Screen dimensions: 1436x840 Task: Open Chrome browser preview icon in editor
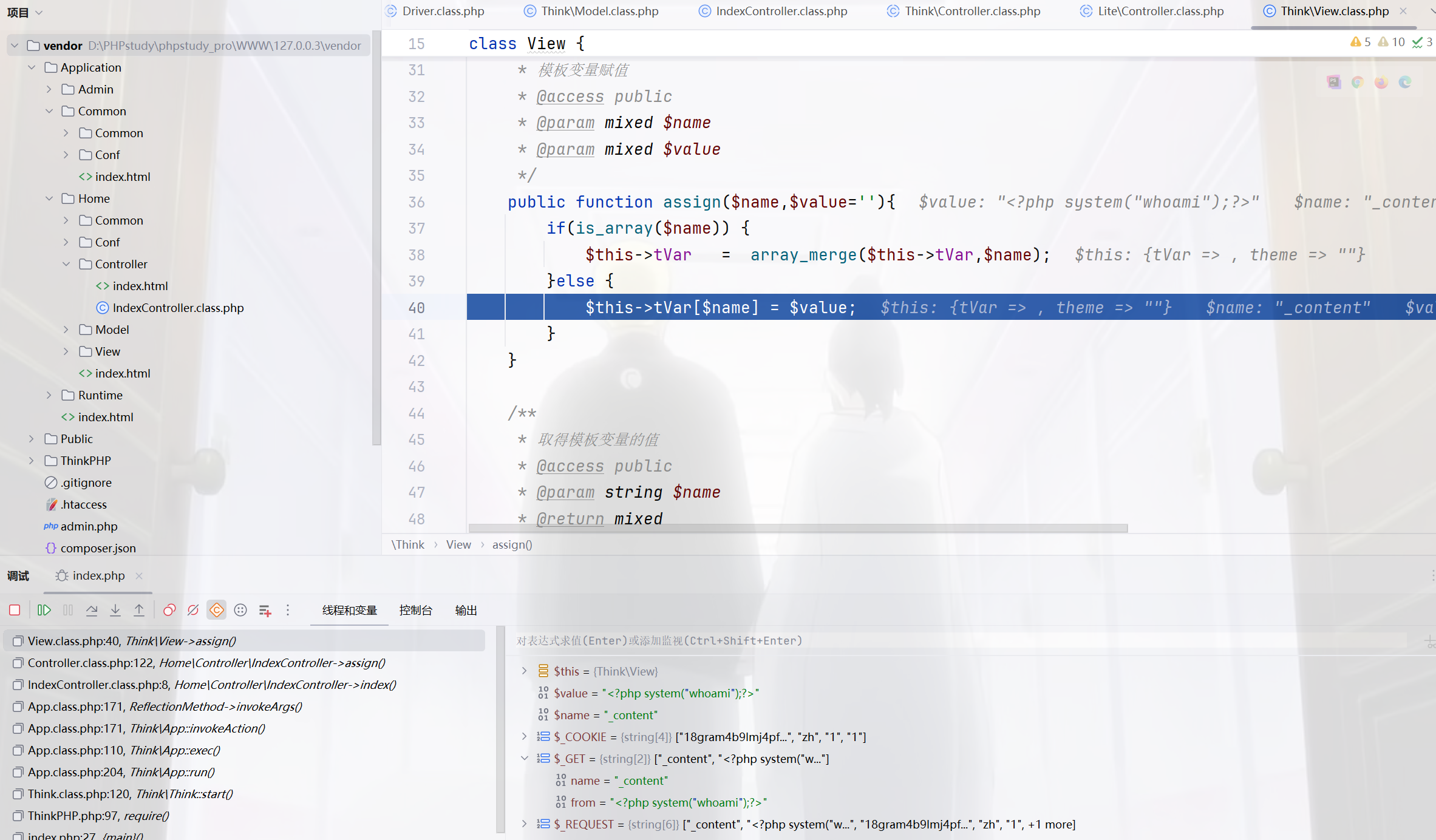1358,83
